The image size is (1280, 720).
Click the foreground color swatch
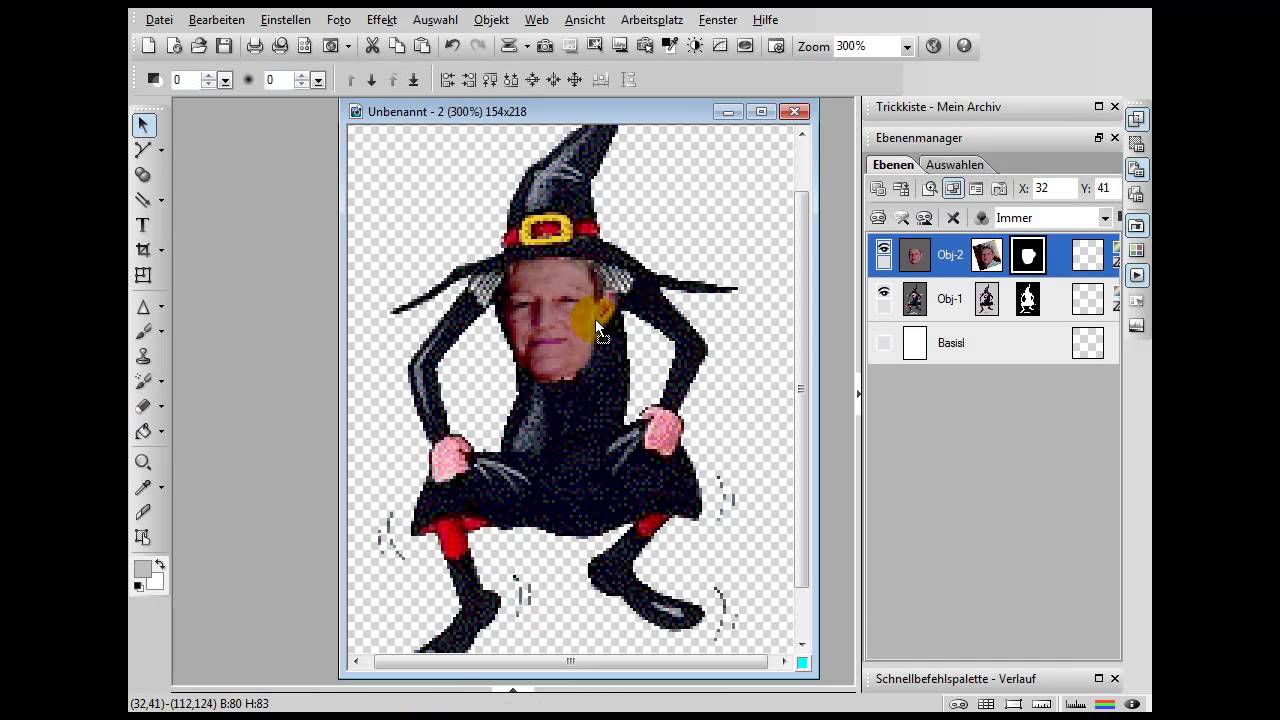tap(142, 568)
